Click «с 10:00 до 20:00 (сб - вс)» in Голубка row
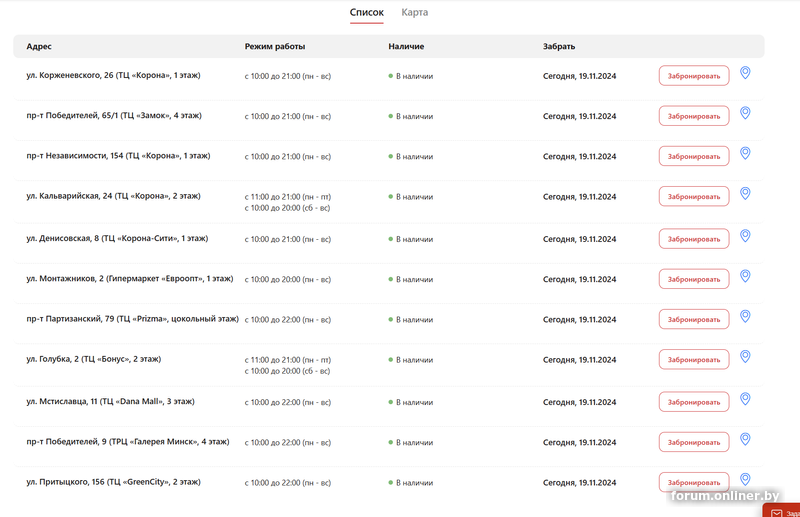Image resolution: width=800 pixels, height=517 pixels. tap(287, 372)
